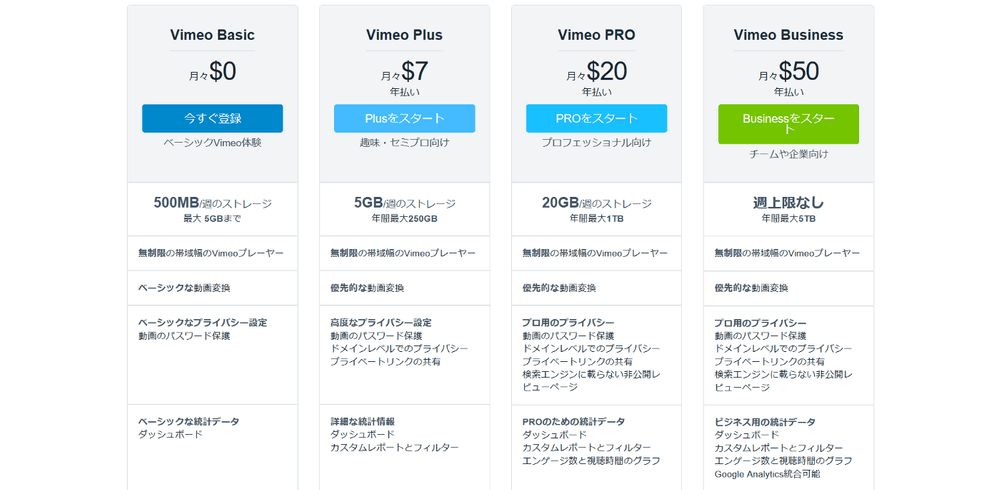Click ベーシックなプライバシー設定 in the Basic column
Viewport: 1000px width, 490px height.
(x=203, y=322)
